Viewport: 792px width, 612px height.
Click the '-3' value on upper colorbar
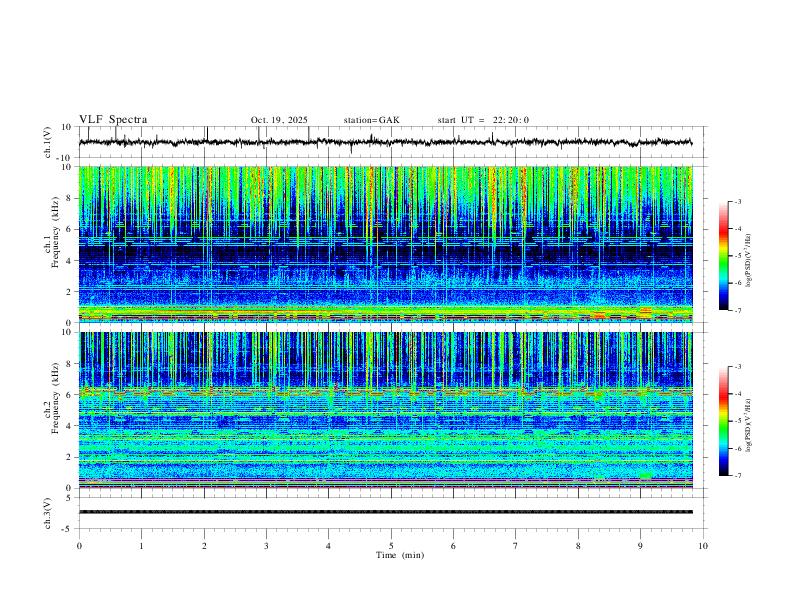(738, 201)
